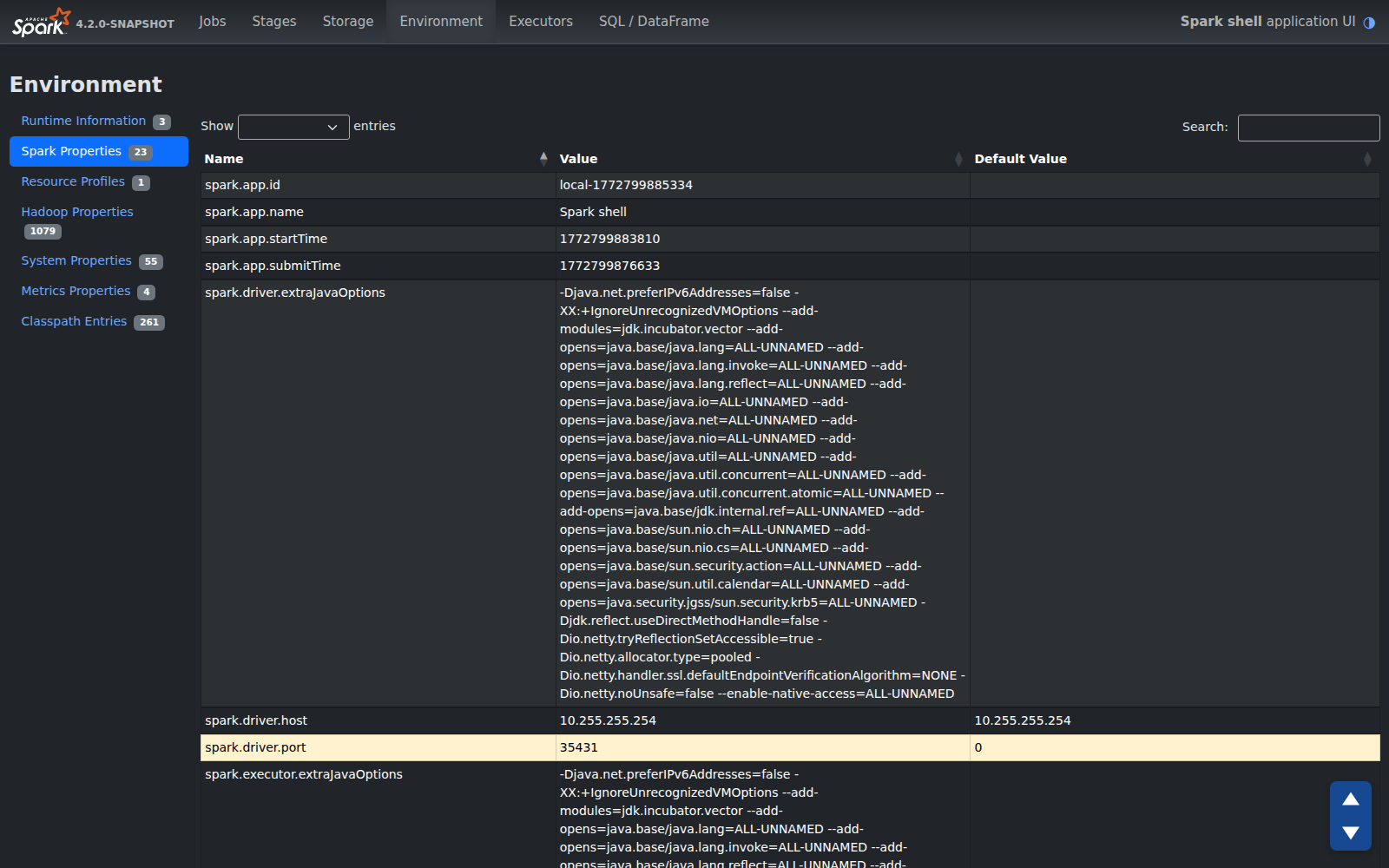Click the blue scroll-to-bottom arrow
This screenshot has width=1389, height=868.
click(1350, 832)
